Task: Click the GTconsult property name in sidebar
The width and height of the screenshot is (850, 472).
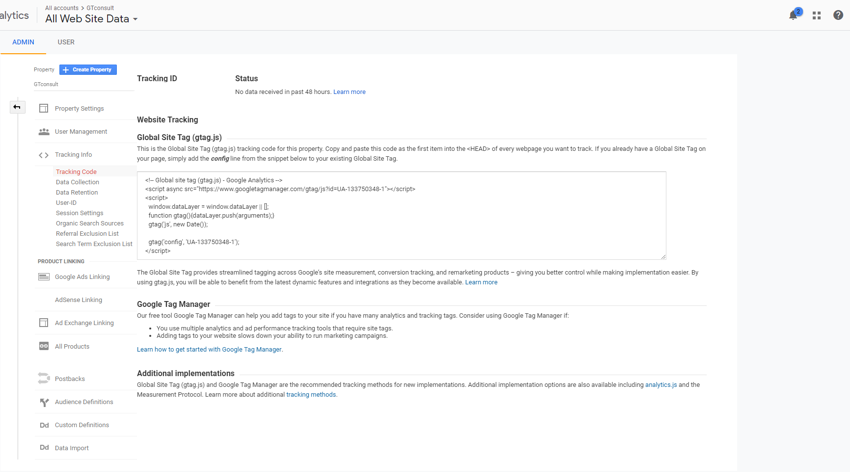Action: pyautogui.click(x=46, y=85)
